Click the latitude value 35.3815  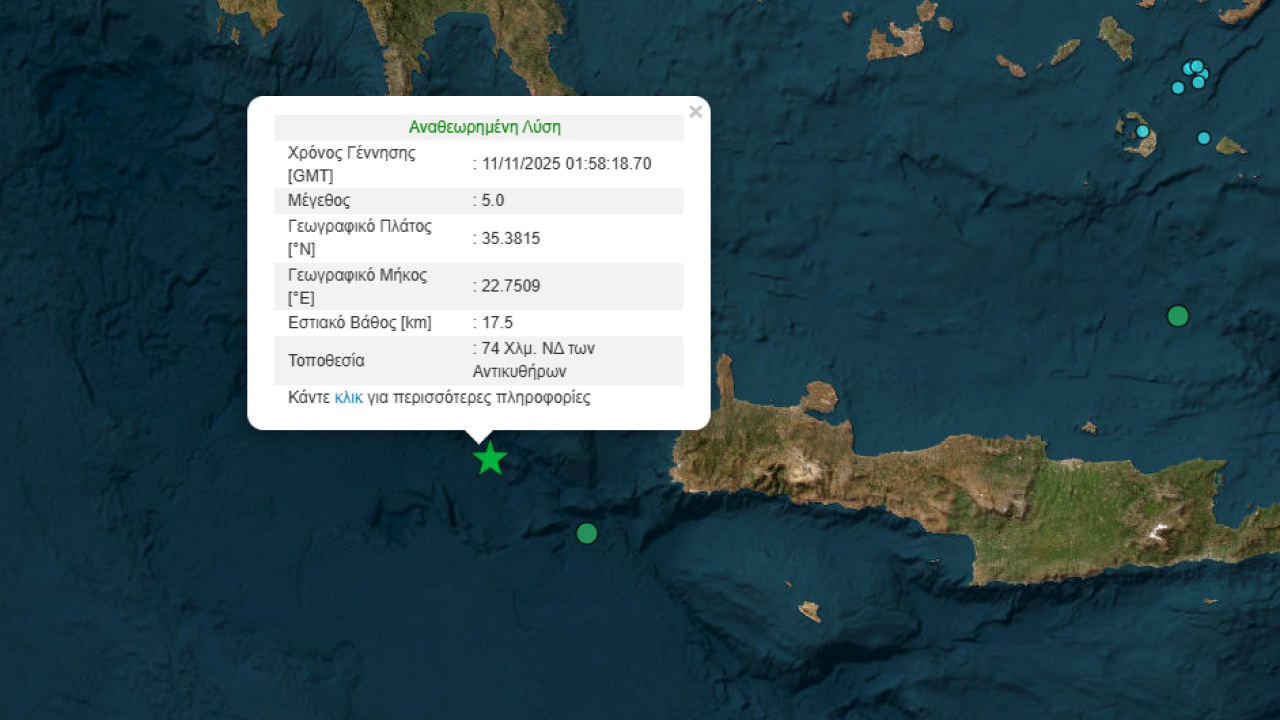510,238
